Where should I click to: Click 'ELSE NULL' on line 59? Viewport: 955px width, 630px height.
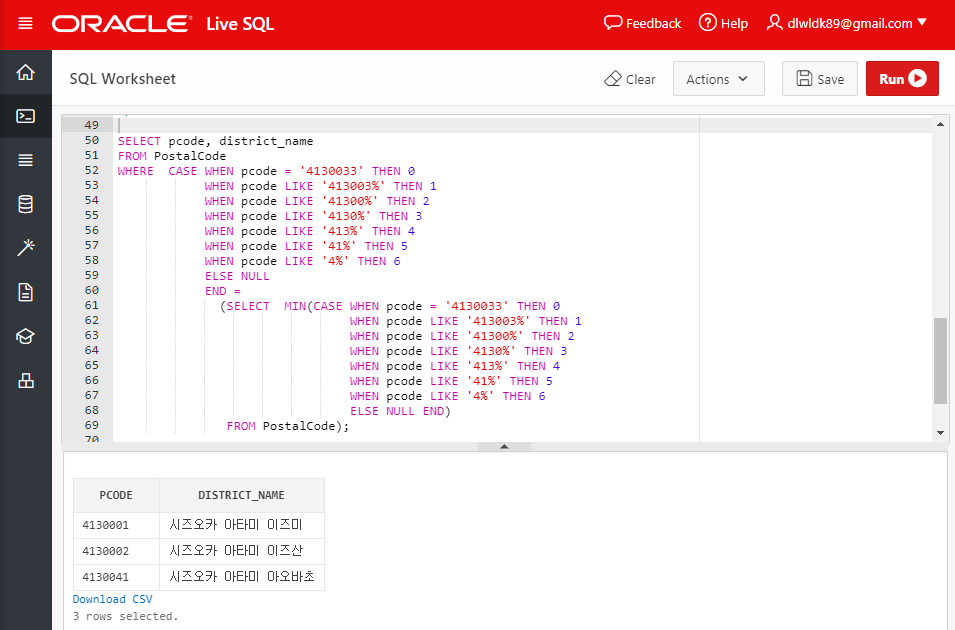(237, 276)
